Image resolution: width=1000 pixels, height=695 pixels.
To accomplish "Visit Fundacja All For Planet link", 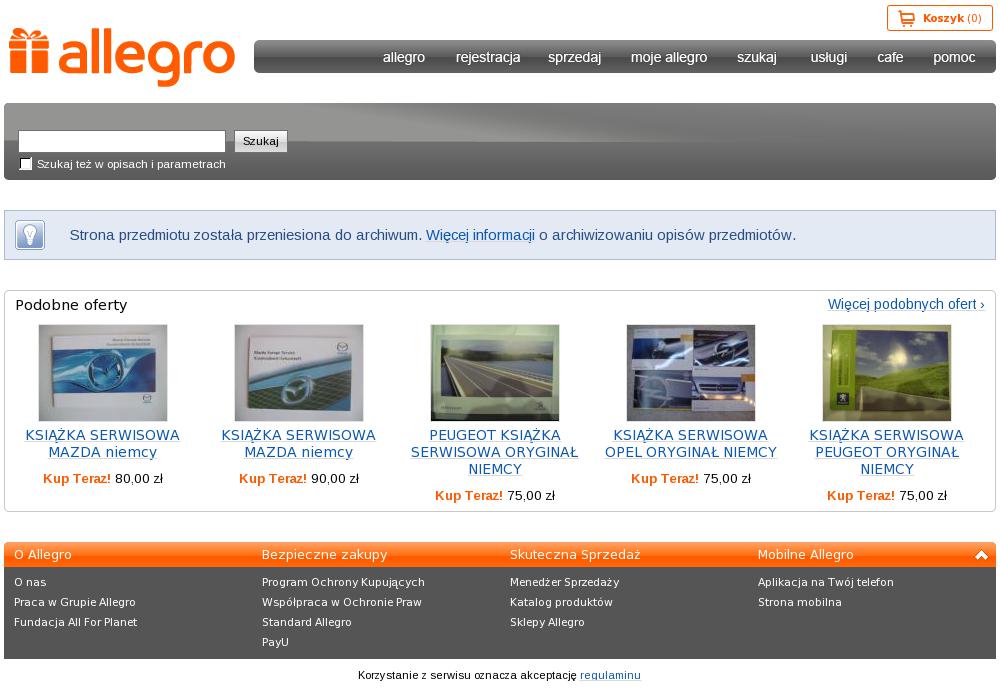I will coord(75,622).
